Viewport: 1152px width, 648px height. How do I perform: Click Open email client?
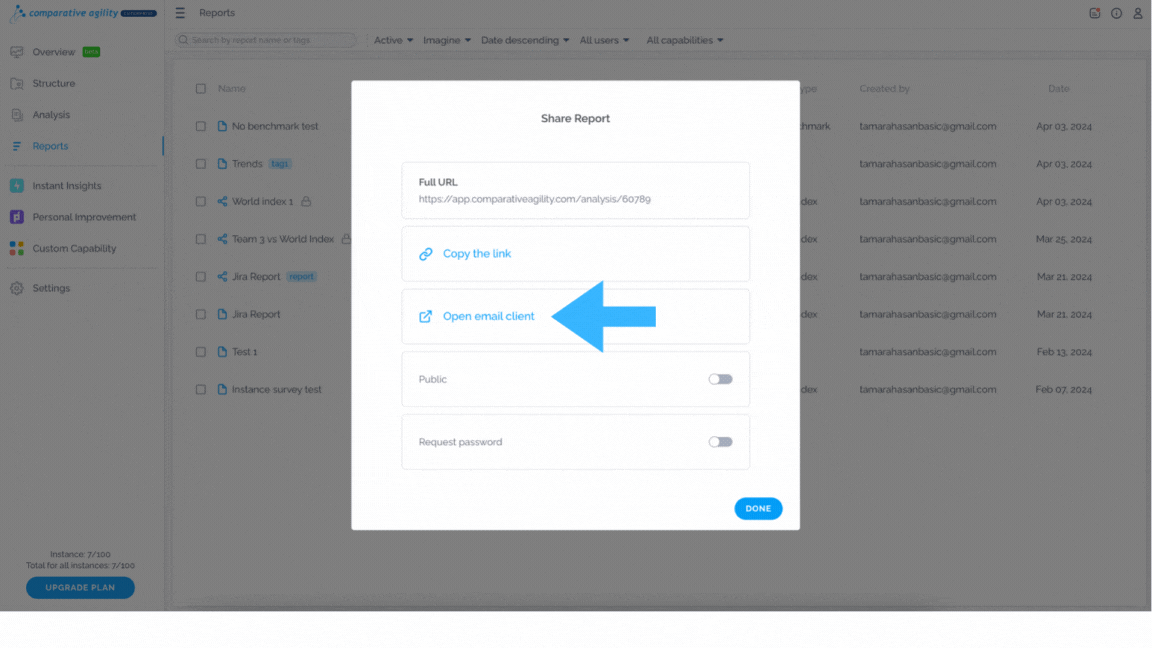[x=489, y=316]
